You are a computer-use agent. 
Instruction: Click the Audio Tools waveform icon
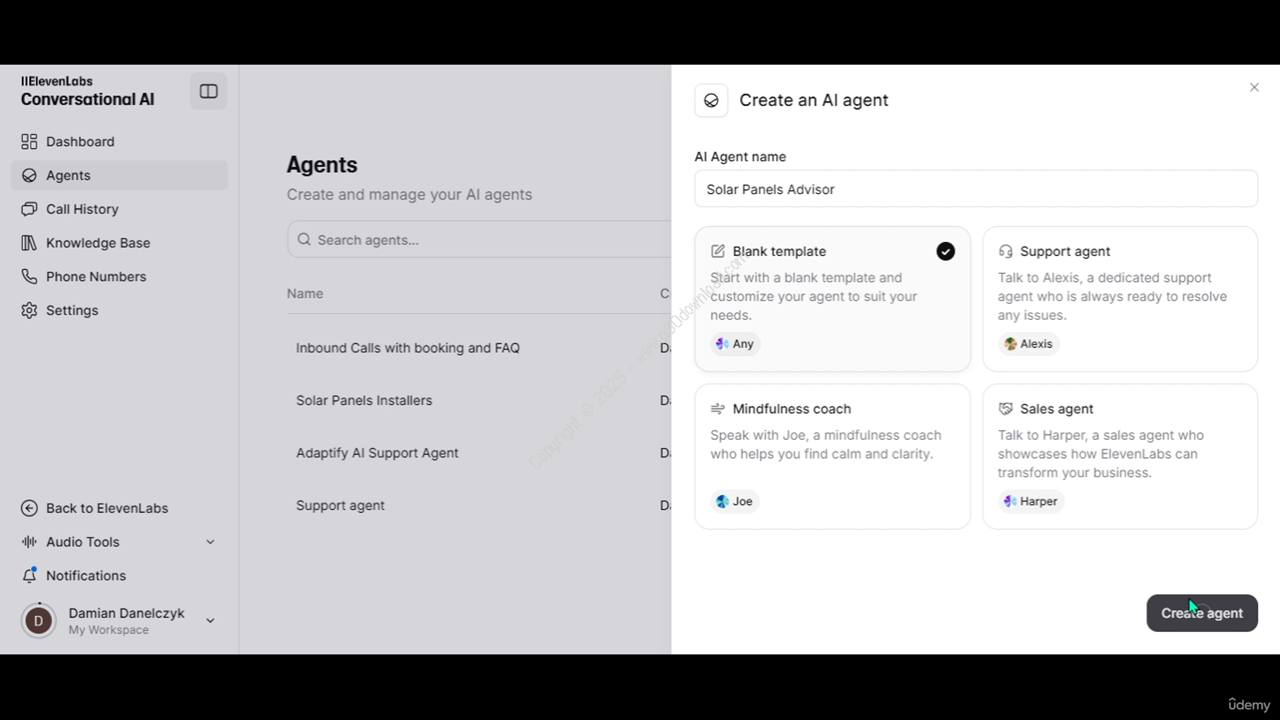tap(29, 542)
